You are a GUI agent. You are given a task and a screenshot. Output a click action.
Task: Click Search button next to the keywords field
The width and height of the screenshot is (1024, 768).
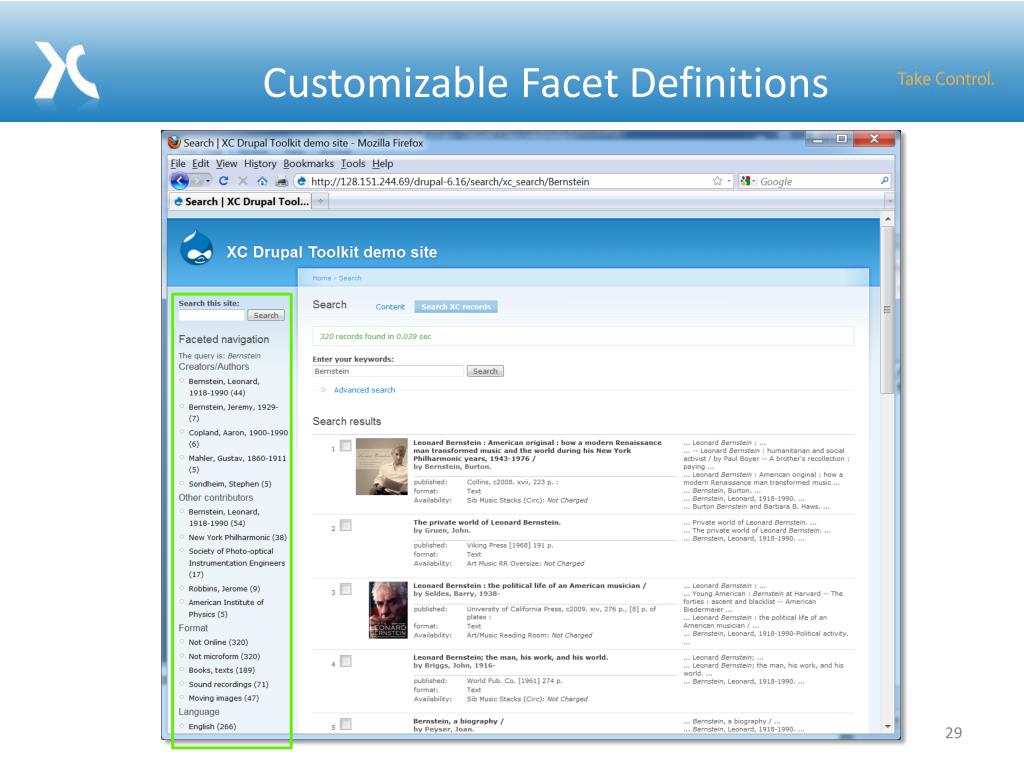pos(485,371)
